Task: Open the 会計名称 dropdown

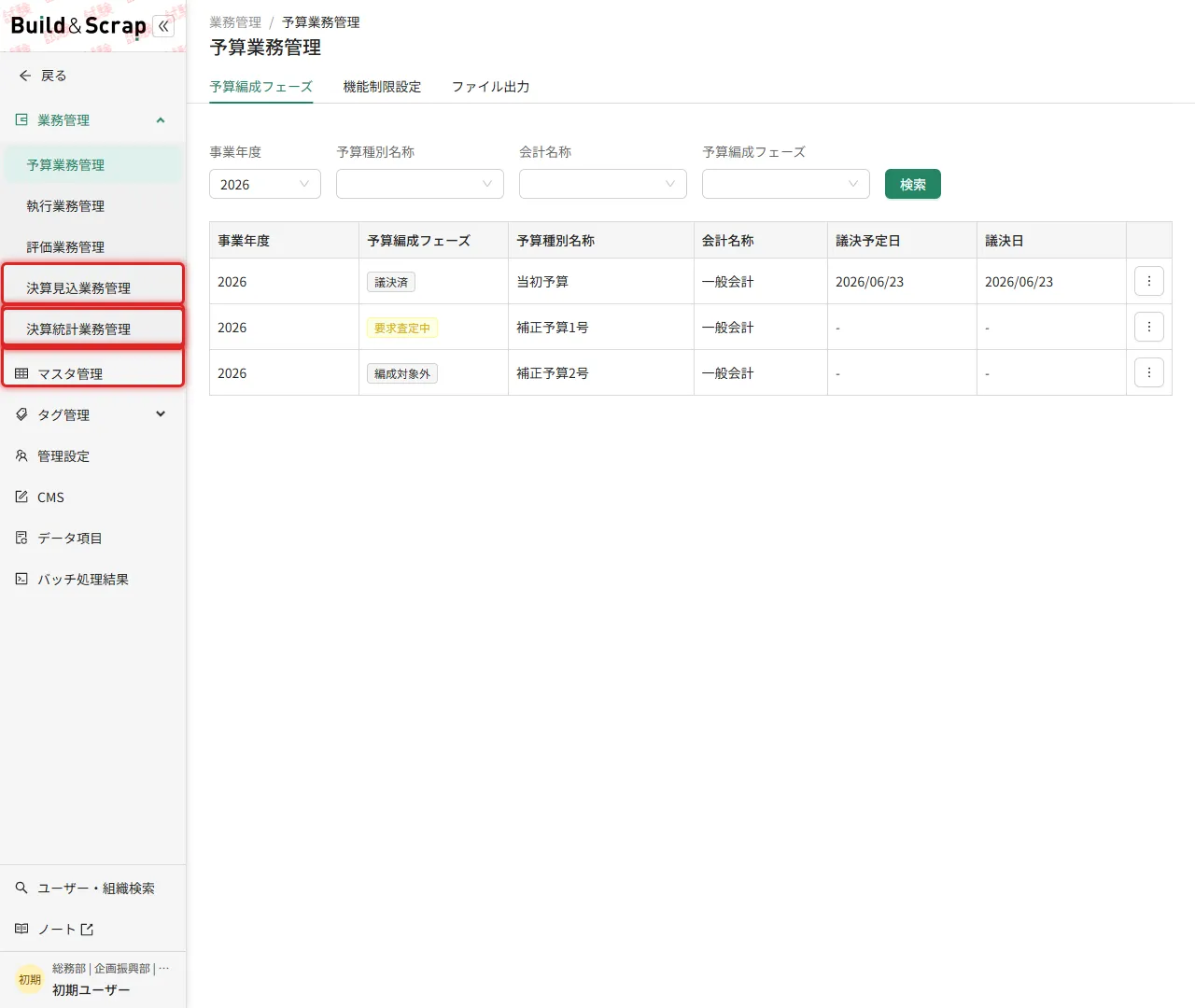Action: click(x=603, y=184)
